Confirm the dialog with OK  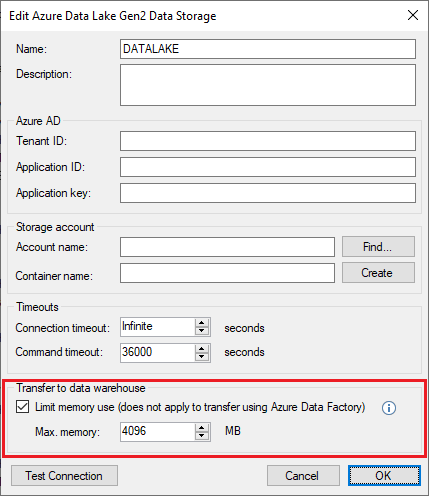point(384,476)
